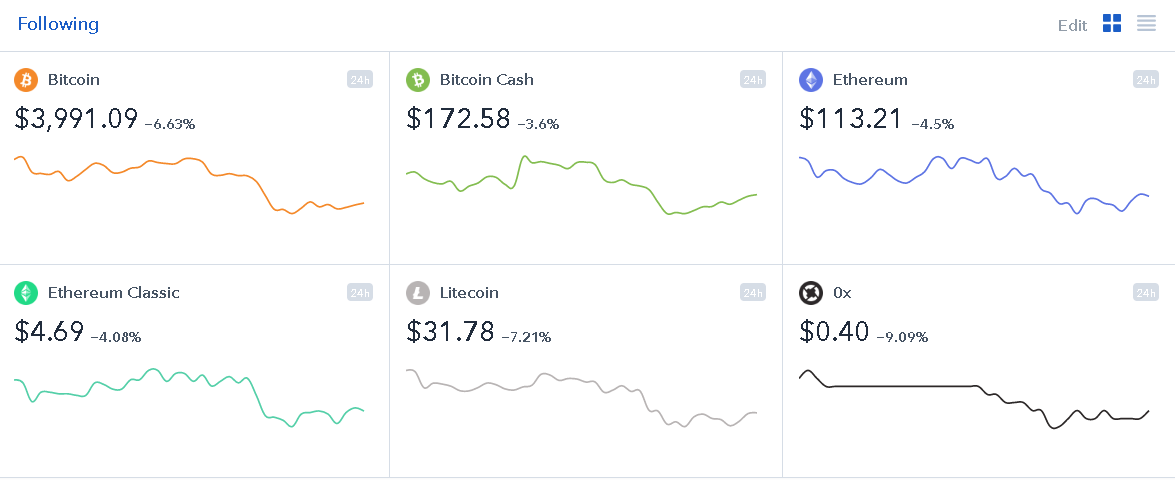
Task: Click the purple Ethereum logo icon
Action: (811, 79)
